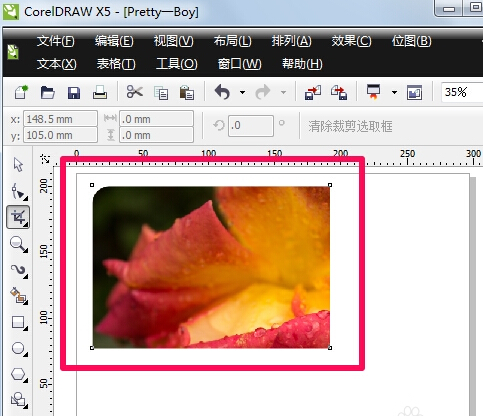The image size is (483, 416).
Task: Expand the Undo history dropdown arrow
Action: click(x=242, y=92)
